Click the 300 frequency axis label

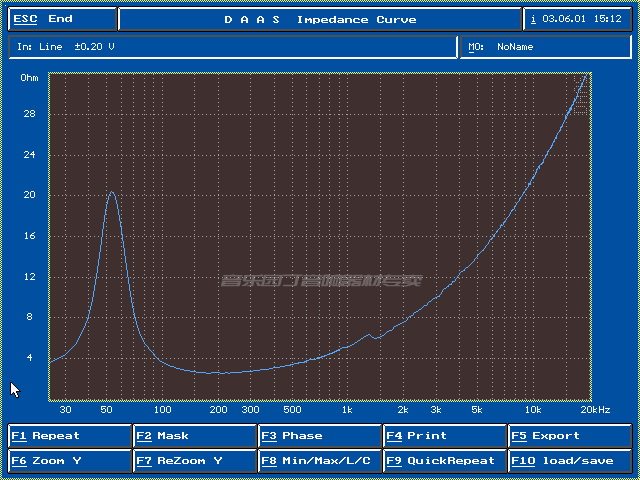click(x=251, y=410)
